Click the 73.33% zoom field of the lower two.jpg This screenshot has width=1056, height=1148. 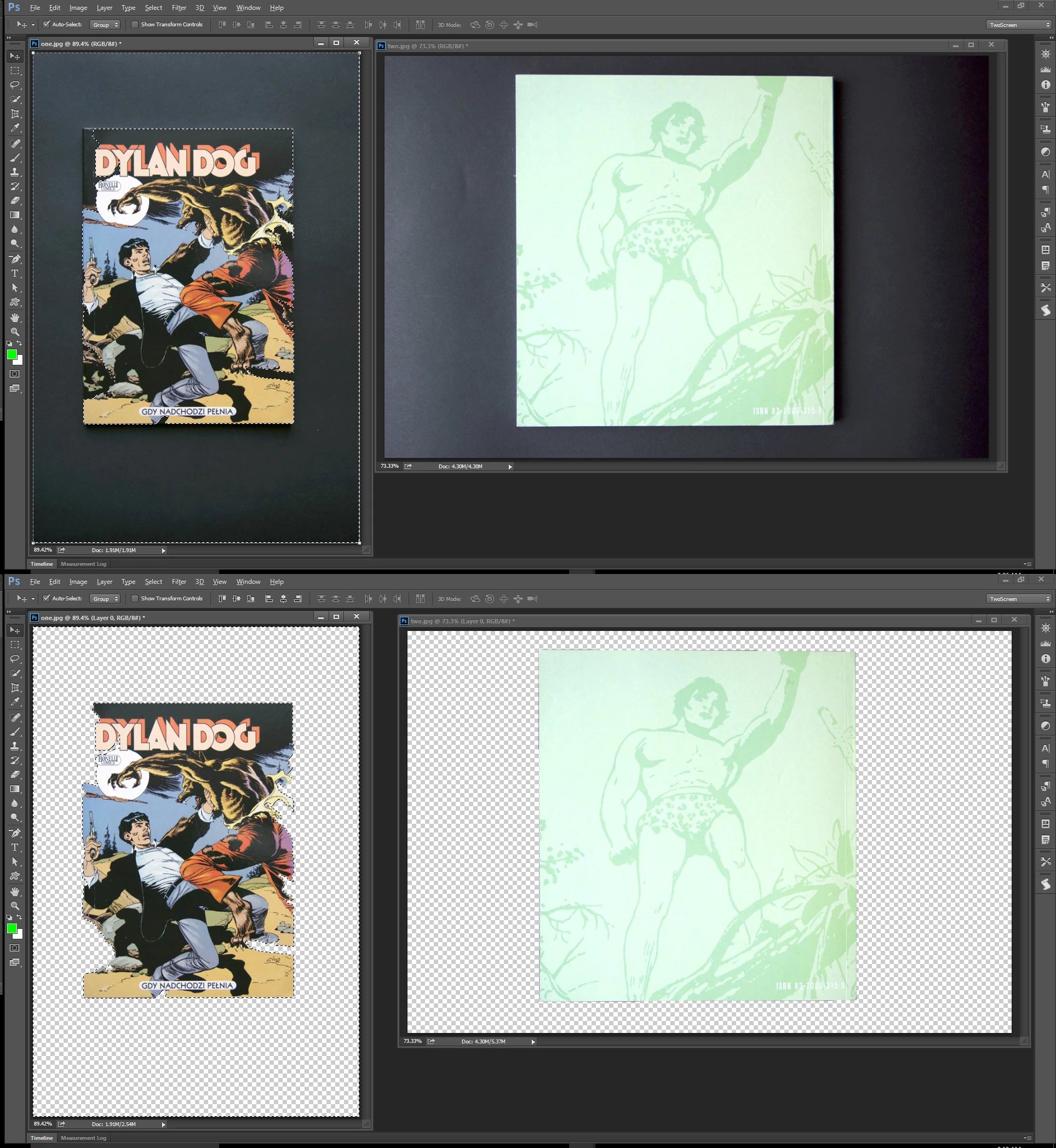pos(412,1041)
